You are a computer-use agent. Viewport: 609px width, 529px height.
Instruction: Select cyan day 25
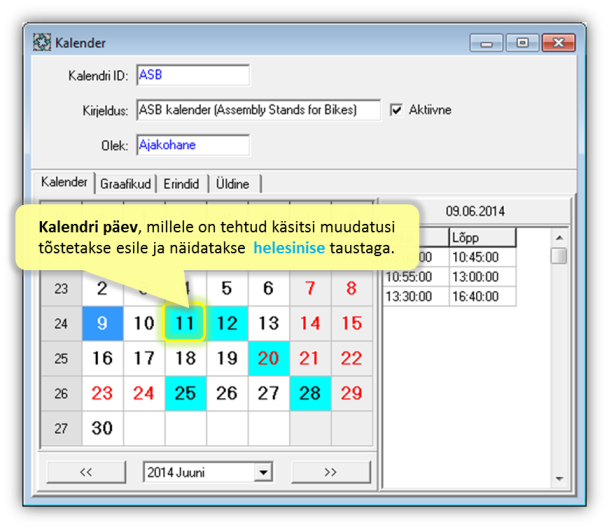(186, 393)
